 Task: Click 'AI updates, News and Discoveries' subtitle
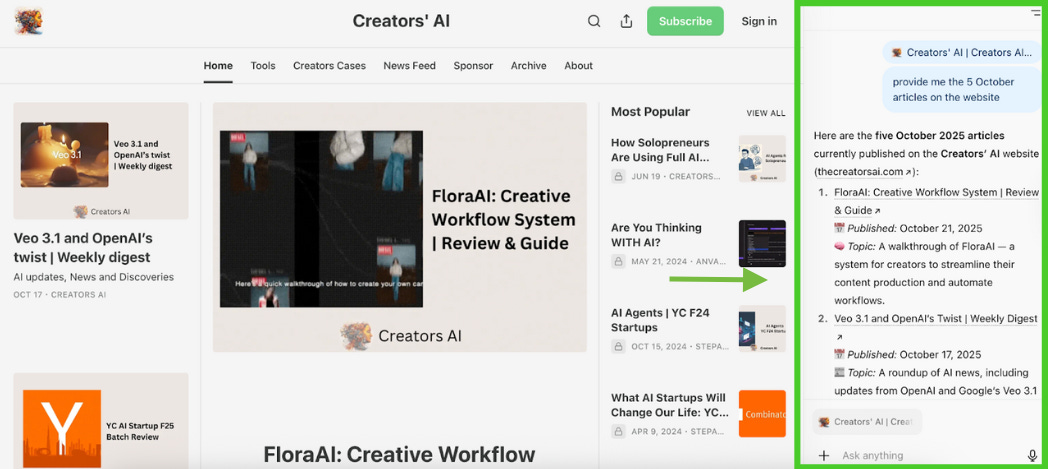[x=94, y=277]
